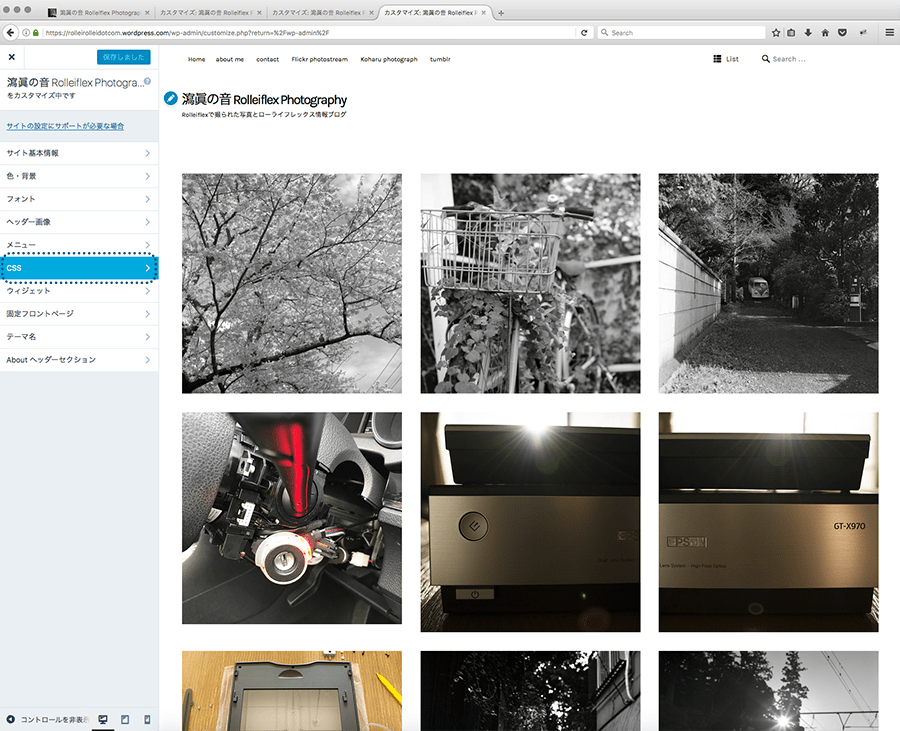900x731 pixels.
Task: Close the customizer with the X icon
Action: [x=12, y=58]
